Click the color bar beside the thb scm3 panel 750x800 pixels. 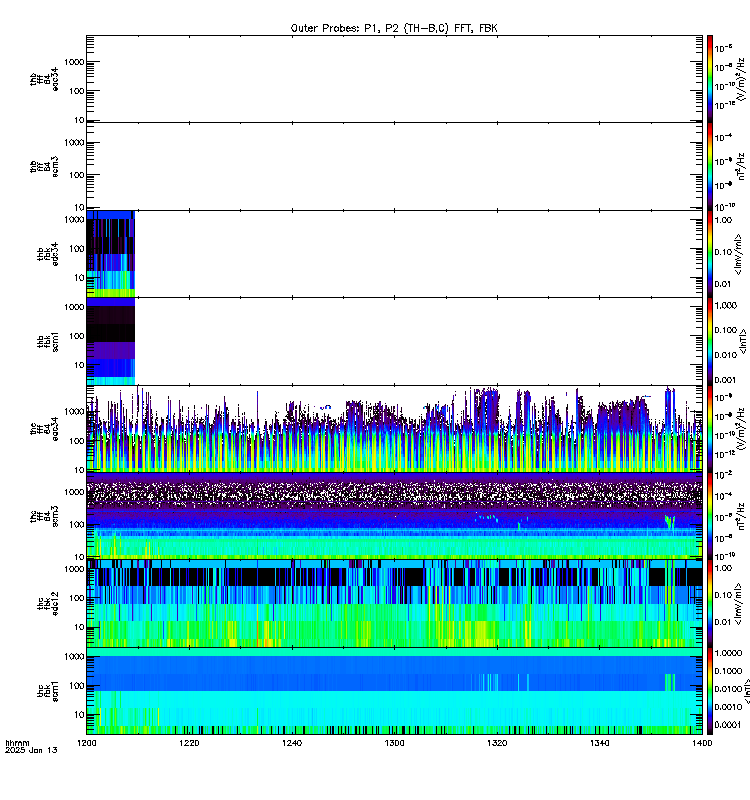click(x=710, y=166)
